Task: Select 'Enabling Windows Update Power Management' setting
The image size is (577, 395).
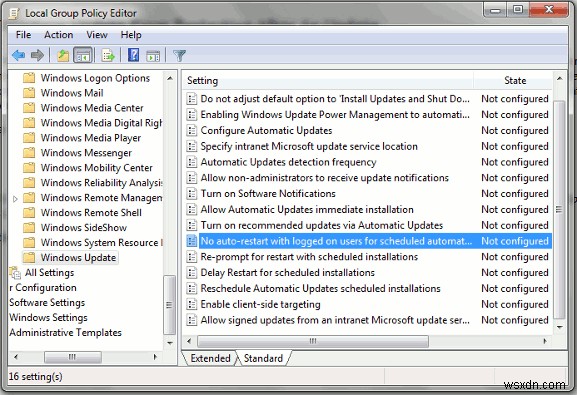Action: (x=368, y=114)
